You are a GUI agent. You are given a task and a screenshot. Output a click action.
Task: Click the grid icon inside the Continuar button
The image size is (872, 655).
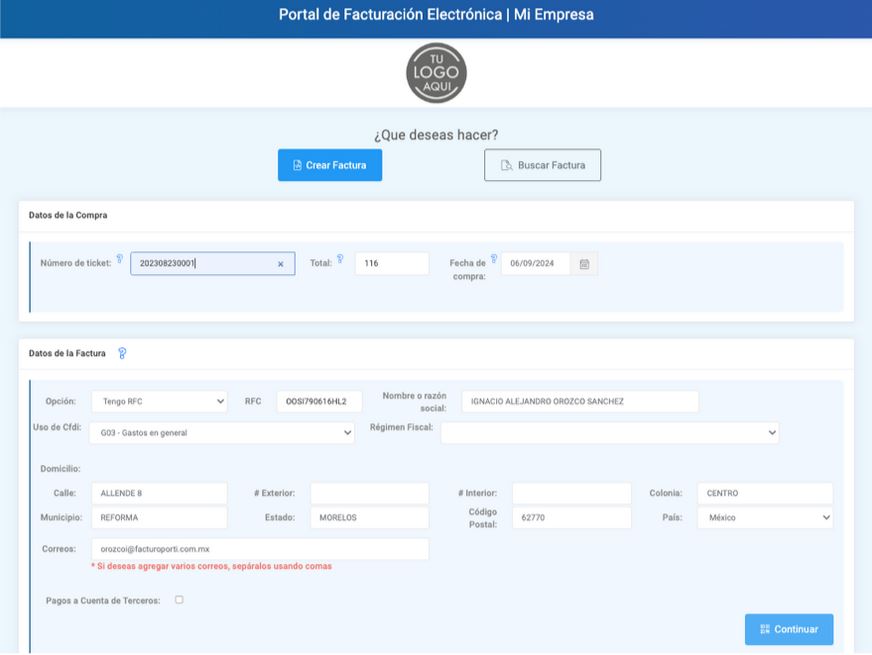pos(765,629)
